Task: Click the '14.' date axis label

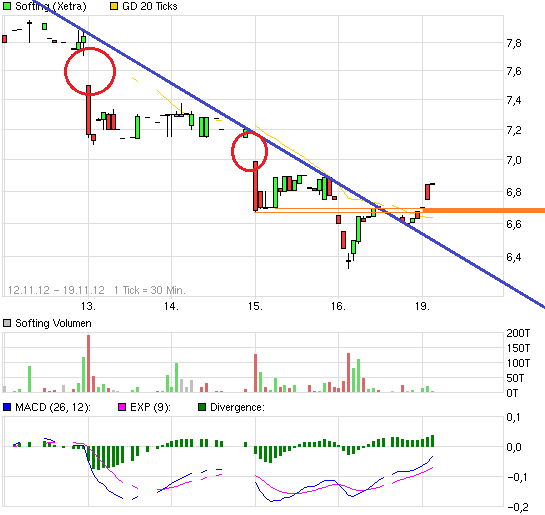Action: click(x=171, y=306)
